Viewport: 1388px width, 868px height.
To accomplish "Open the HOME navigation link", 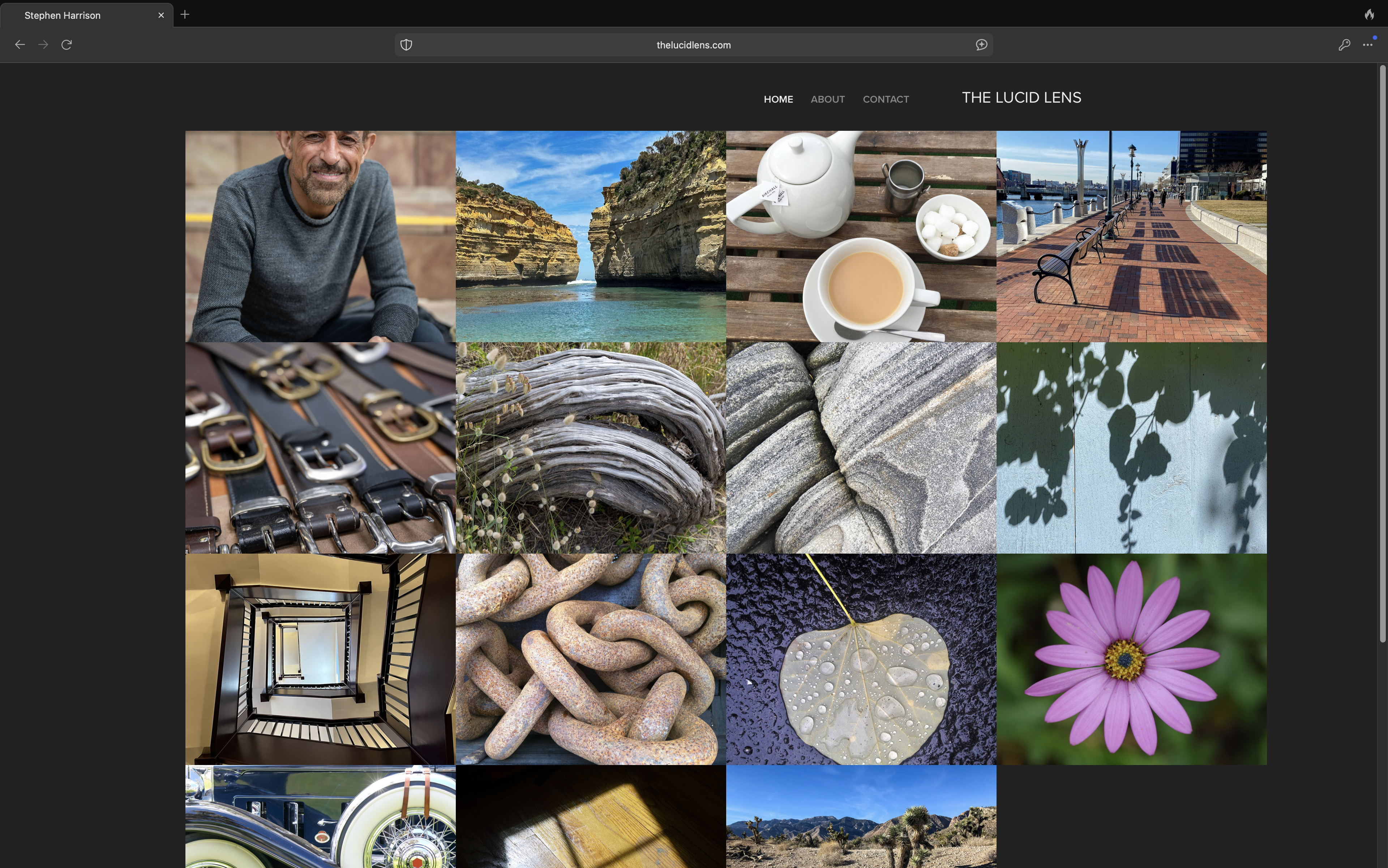I will coord(778,99).
